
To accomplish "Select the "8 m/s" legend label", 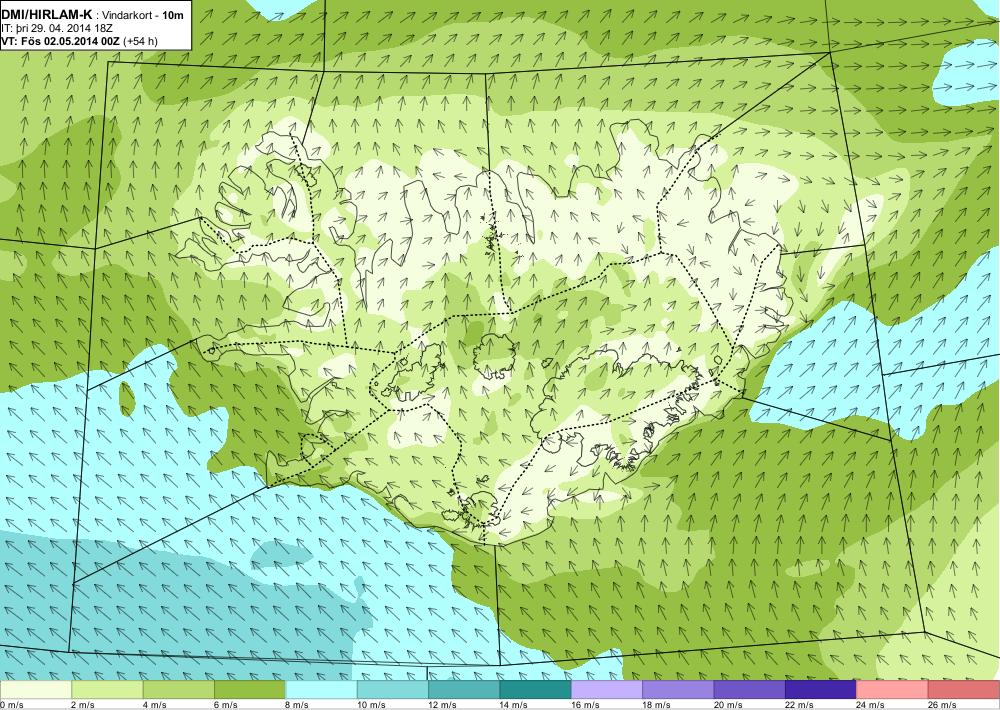I will (297, 704).
